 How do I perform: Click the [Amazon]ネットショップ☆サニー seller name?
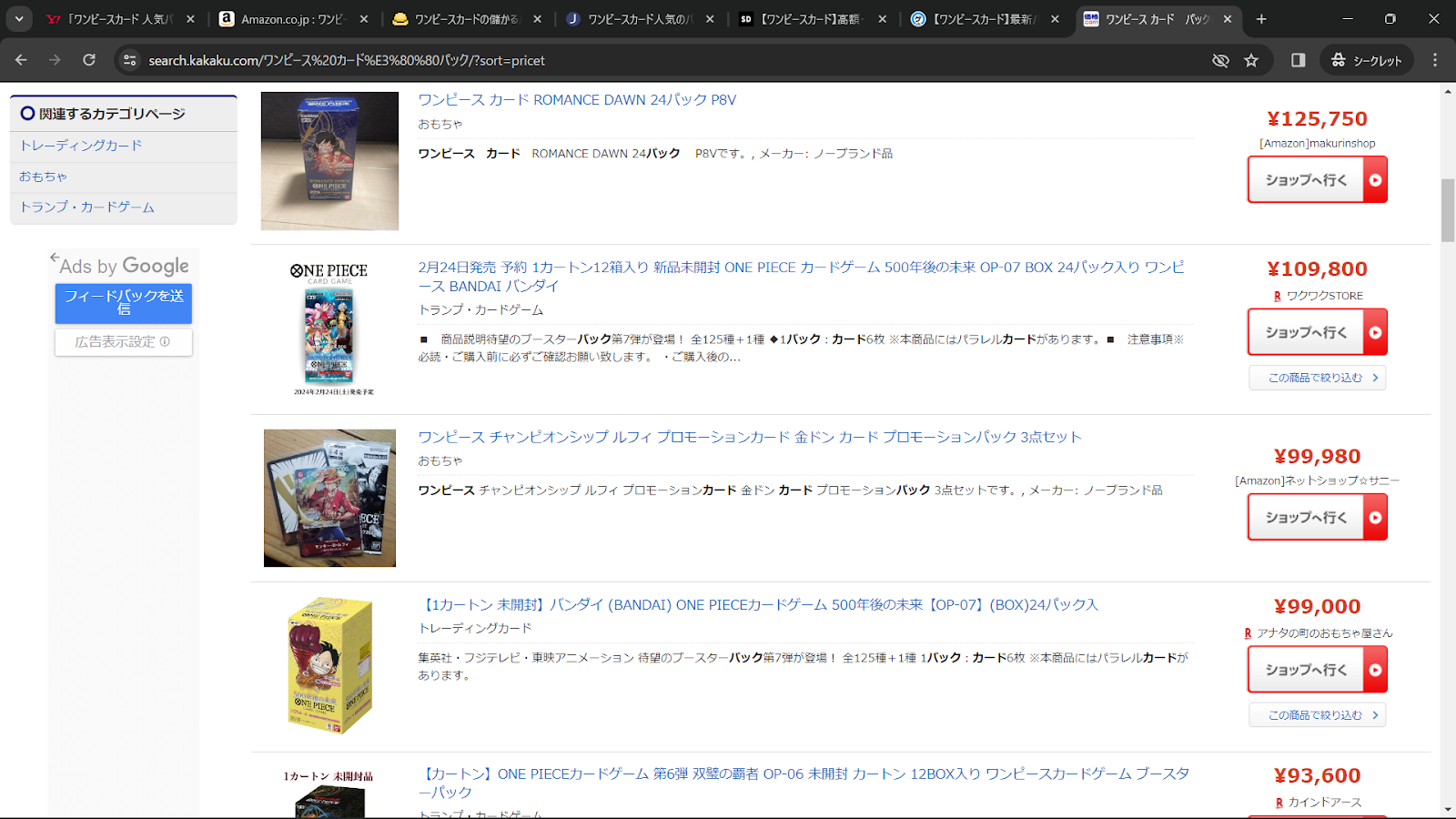coord(1318,480)
